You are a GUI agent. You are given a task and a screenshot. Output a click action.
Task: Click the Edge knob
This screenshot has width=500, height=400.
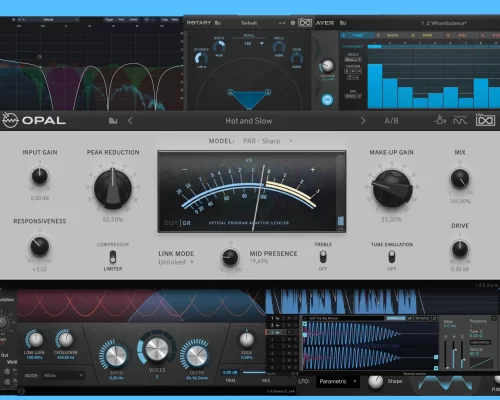tap(247, 340)
